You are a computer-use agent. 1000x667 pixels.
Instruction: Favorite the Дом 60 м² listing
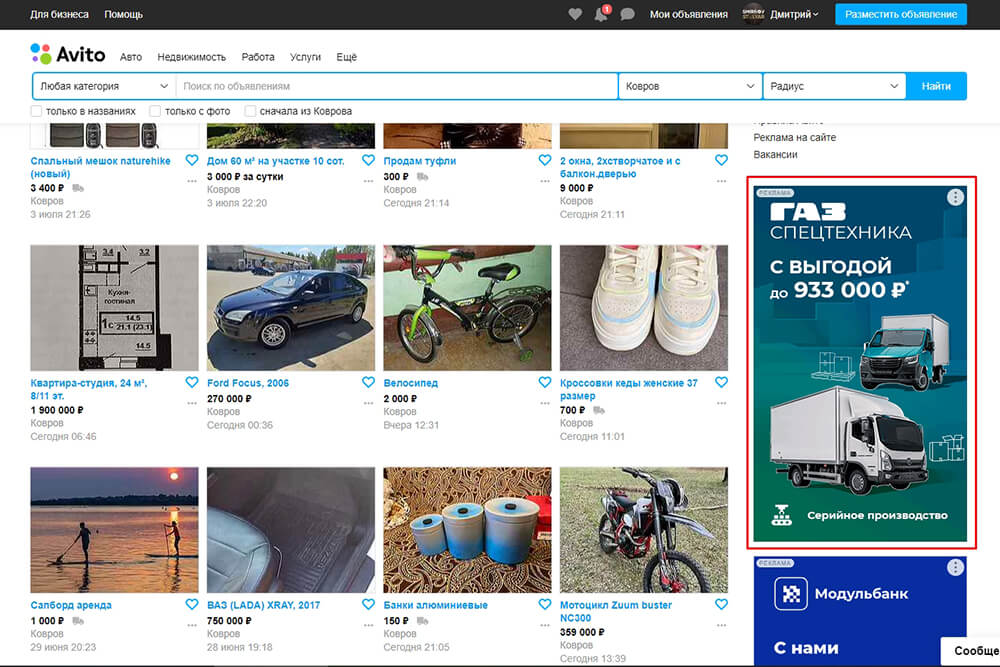(368, 160)
